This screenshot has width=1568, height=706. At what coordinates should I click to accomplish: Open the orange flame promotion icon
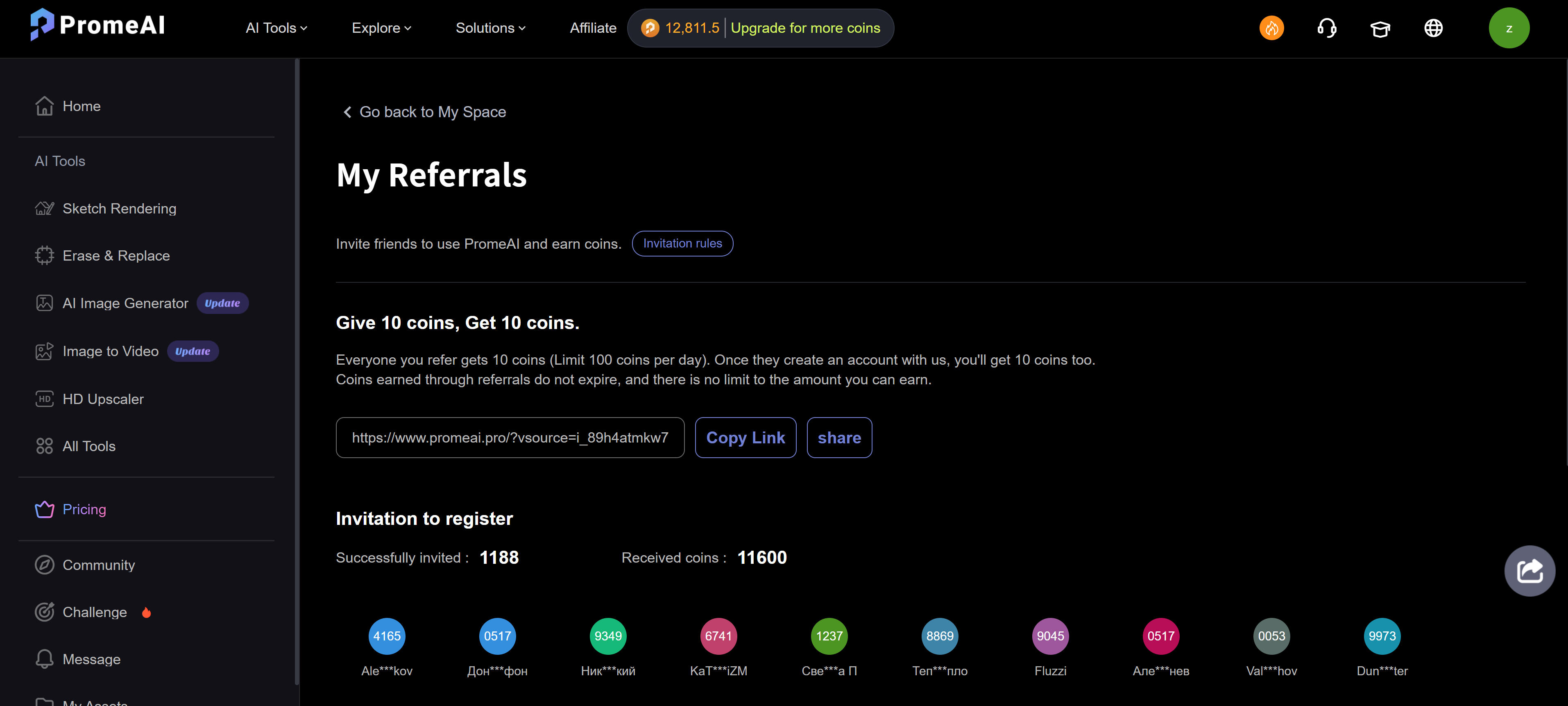pyautogui.click(x=1271, y=28)
